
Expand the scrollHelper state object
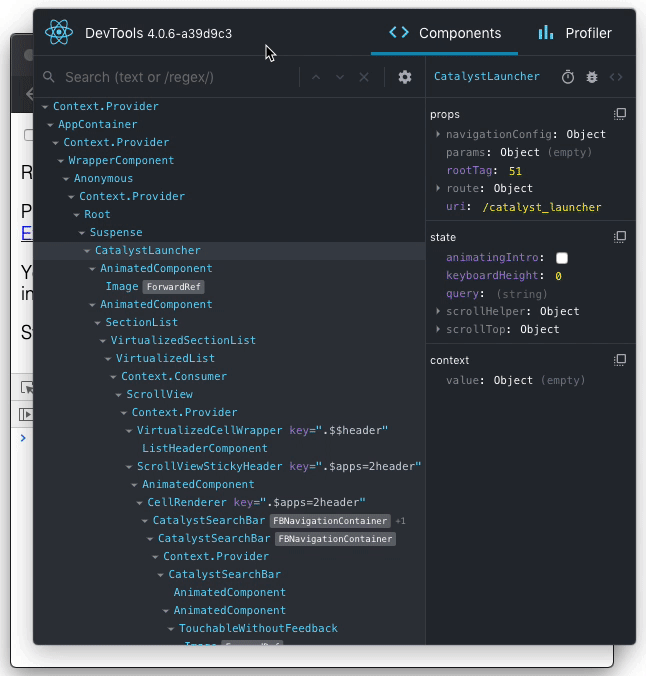(x=438, y=311)
